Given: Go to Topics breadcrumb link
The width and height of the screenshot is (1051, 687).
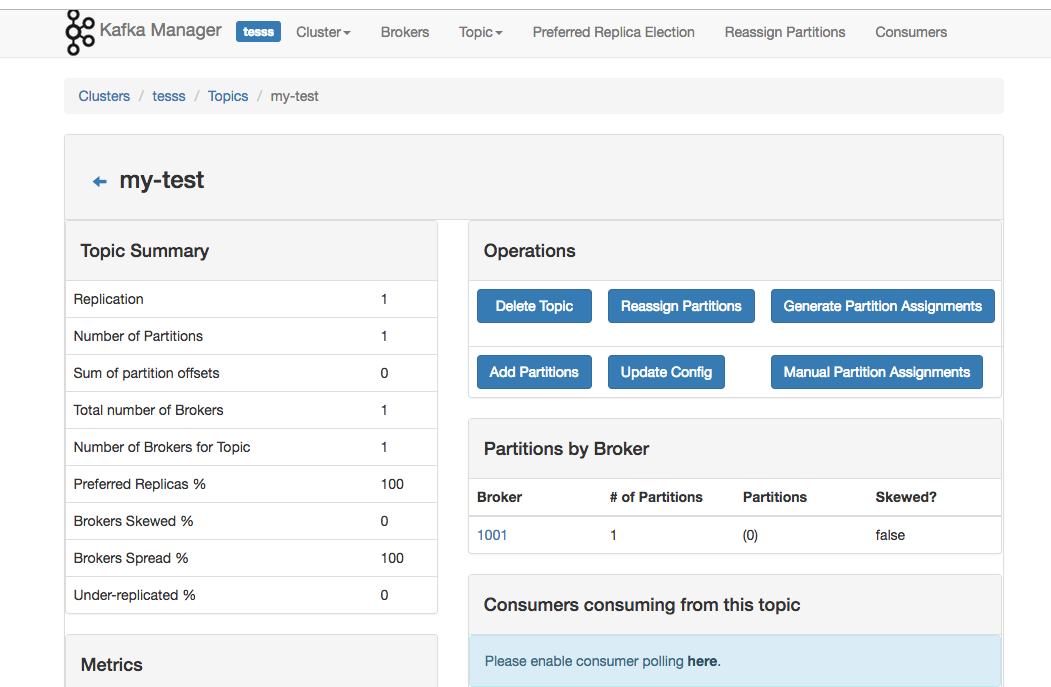Looking at the screenshot, I should click(x=228, y=96).
